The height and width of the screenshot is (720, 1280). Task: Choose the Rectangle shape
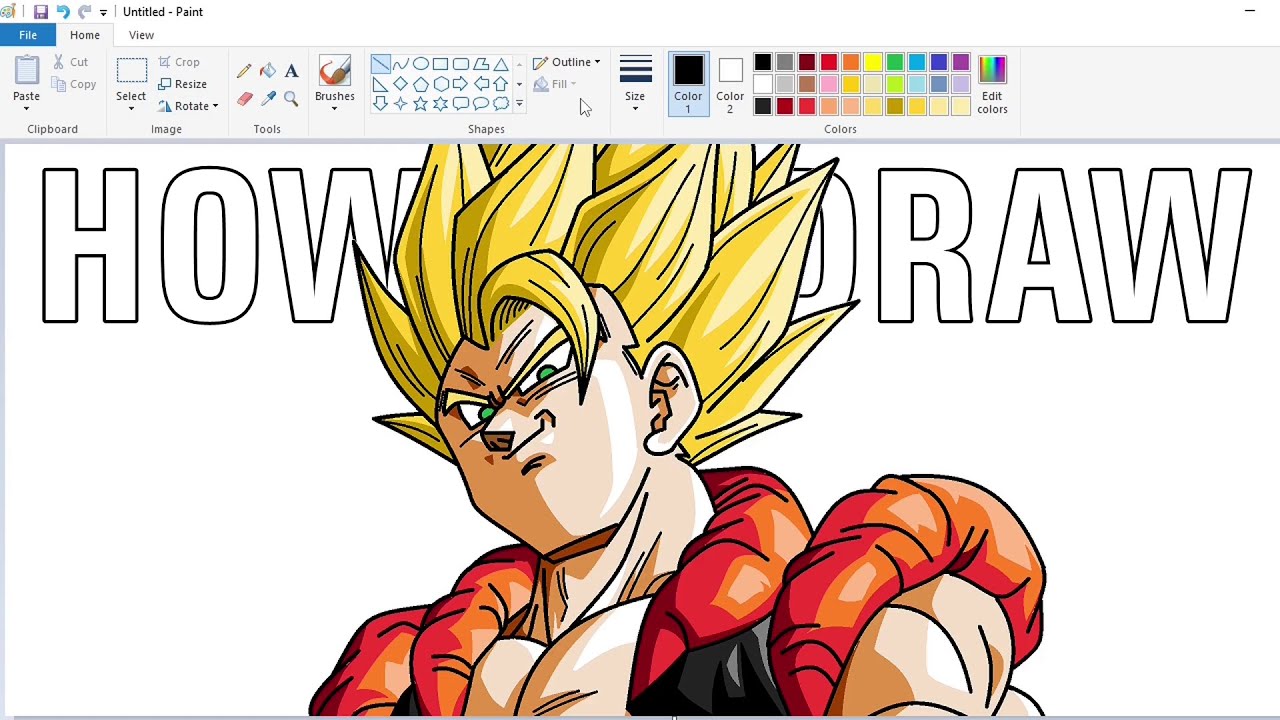[x=440, y=64]
